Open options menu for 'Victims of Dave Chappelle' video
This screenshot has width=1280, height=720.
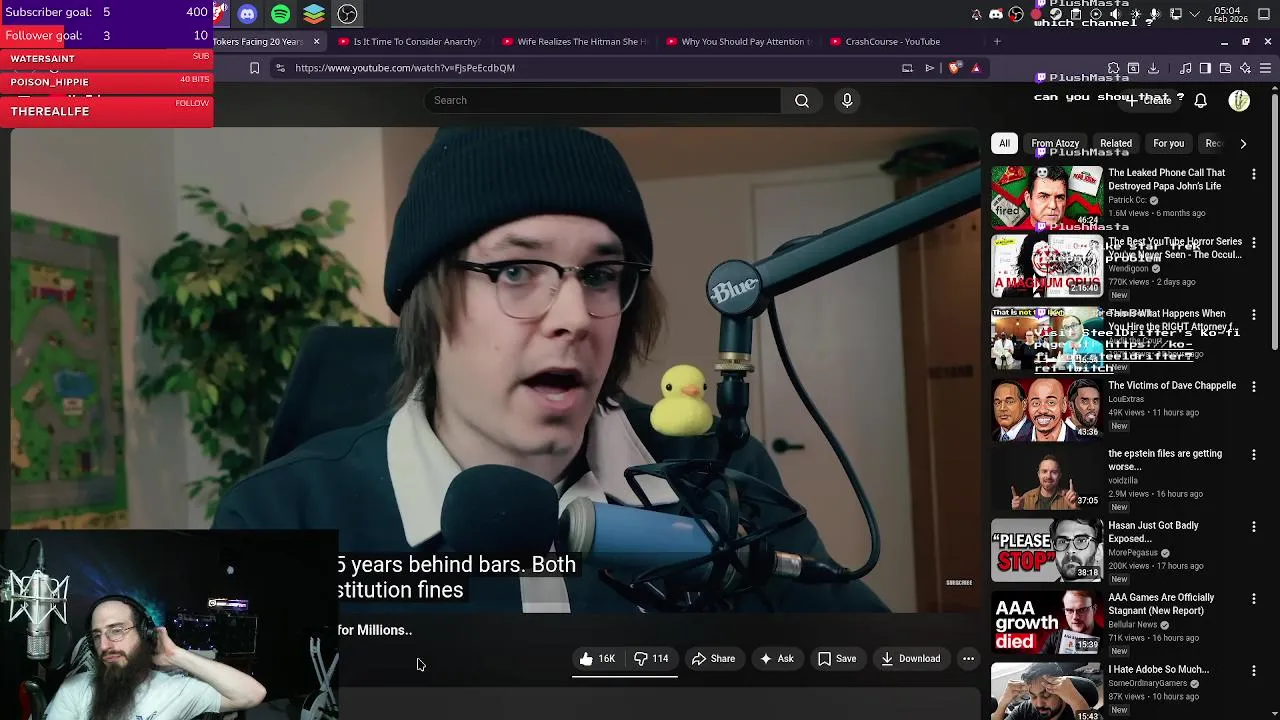coord(1253,387)
